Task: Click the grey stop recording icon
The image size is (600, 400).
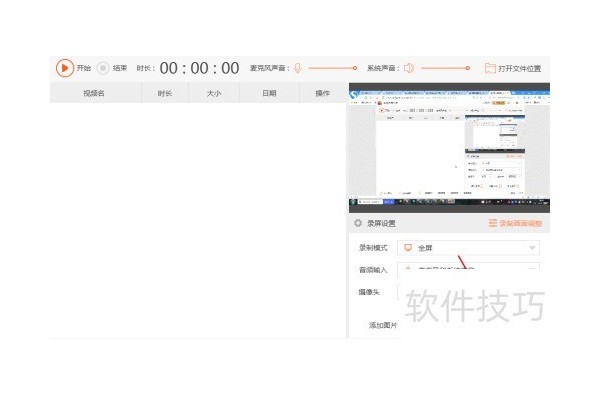Action: pos(103,68)
